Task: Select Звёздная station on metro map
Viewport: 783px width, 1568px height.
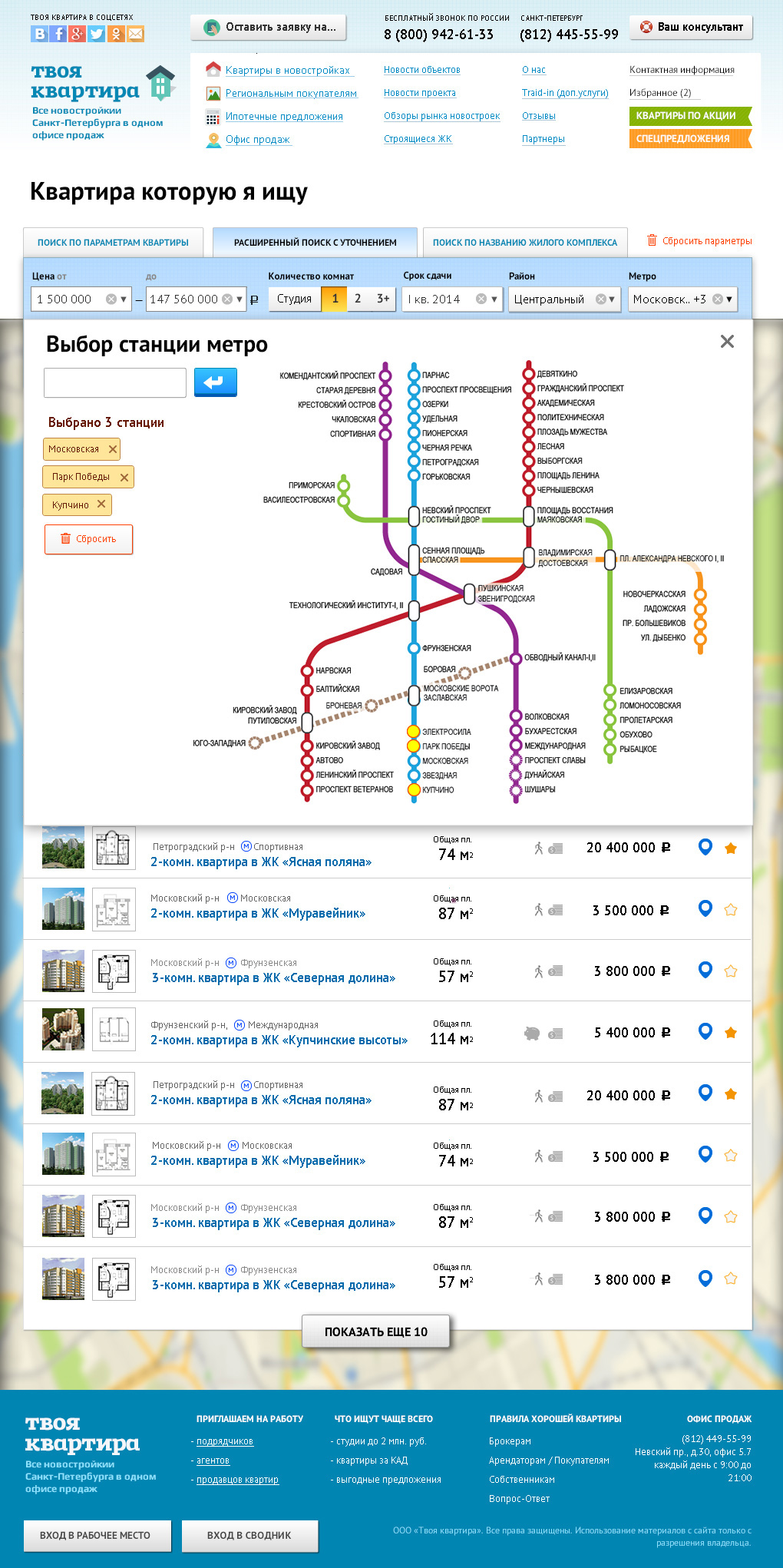Action: coord(413,775)
